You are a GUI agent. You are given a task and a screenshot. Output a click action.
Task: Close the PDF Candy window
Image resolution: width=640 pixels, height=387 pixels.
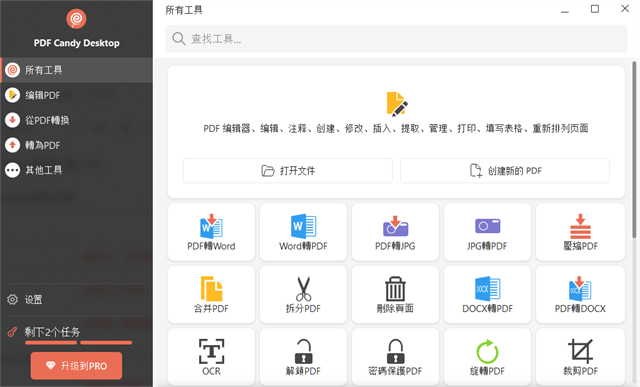tap(625, 9)
